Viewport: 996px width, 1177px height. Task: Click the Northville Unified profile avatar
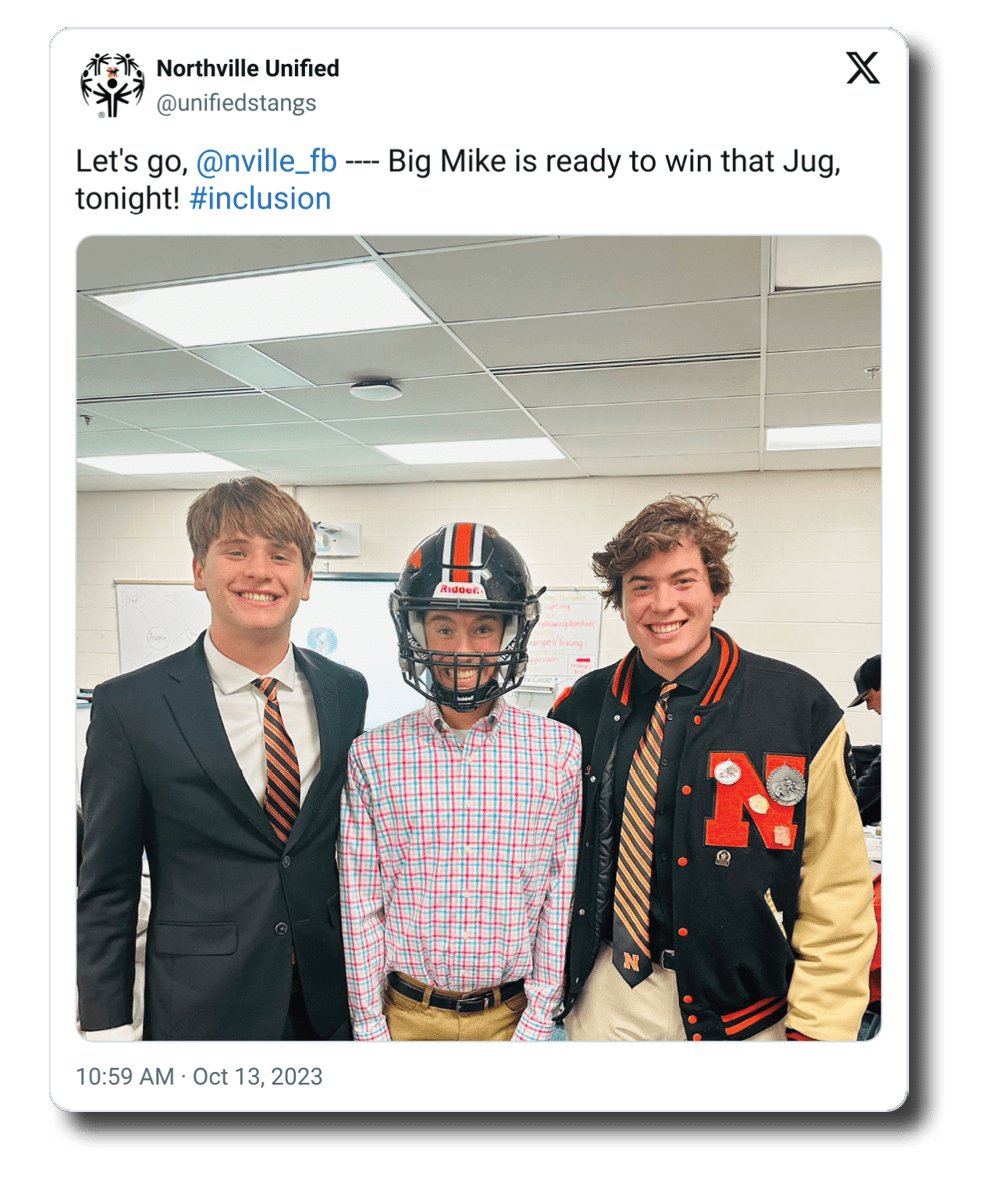[112, 85]
